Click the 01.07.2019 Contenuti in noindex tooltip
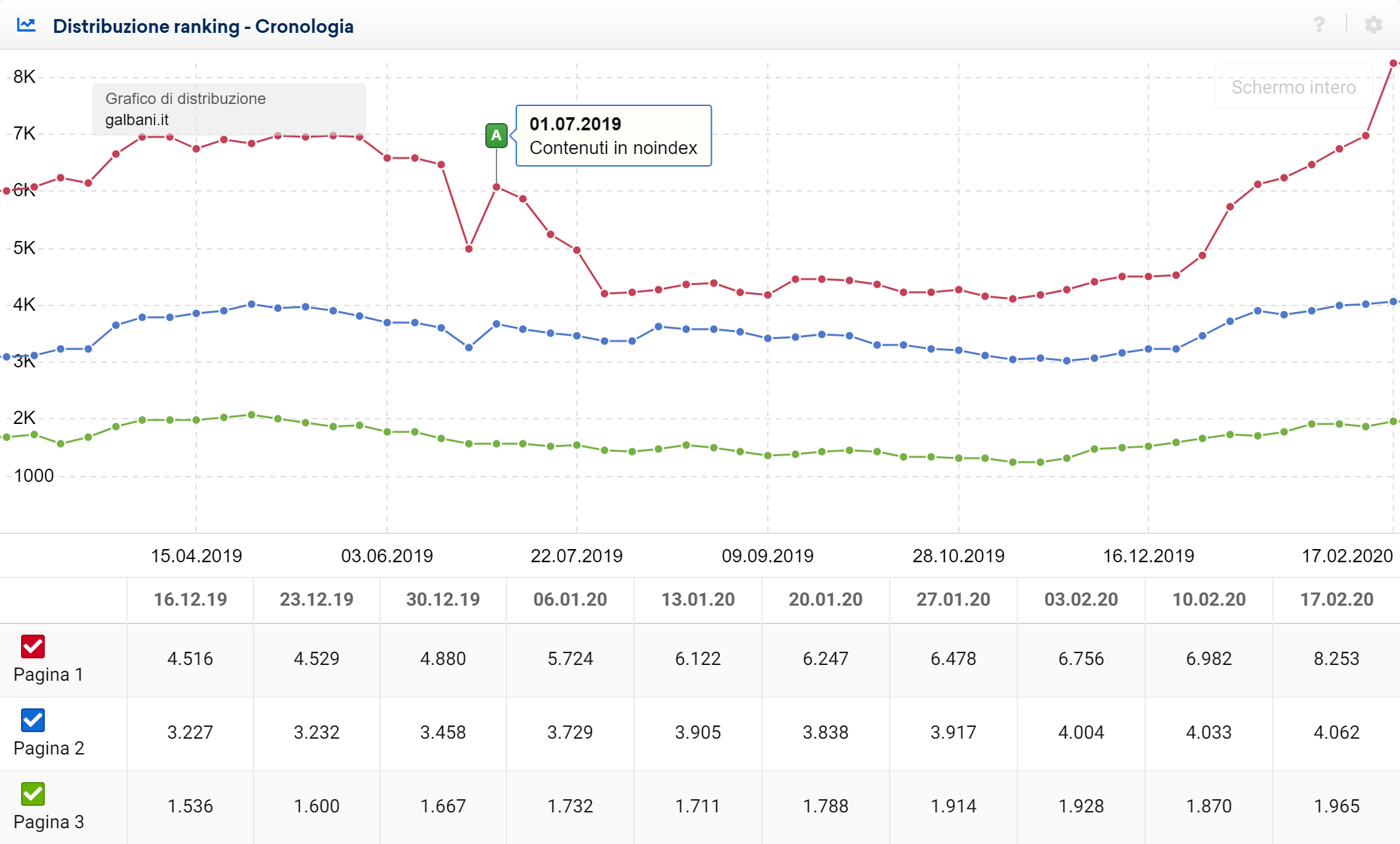1400x844 pixels. [614, 136]
